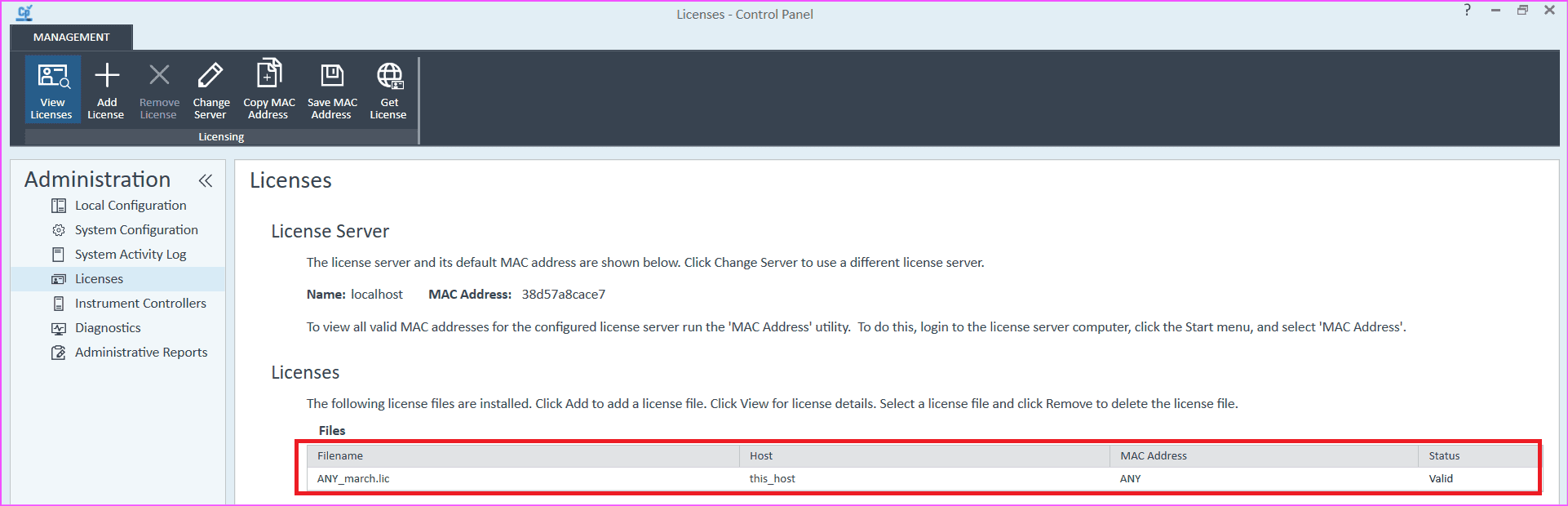This screenshot has height=506, width=1568.
Task: Click the Licenses sidebar icon
Action: [59, 279]
